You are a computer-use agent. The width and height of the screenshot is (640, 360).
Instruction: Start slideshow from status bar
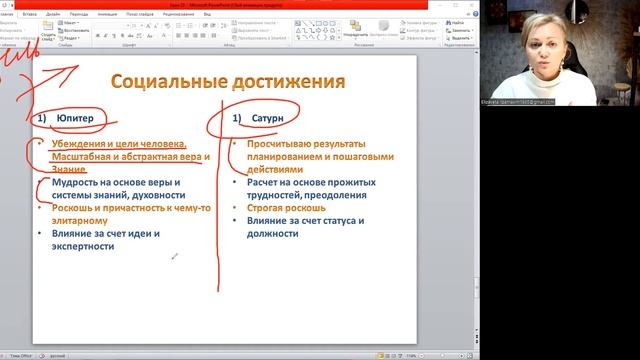(x=400, y=356)
